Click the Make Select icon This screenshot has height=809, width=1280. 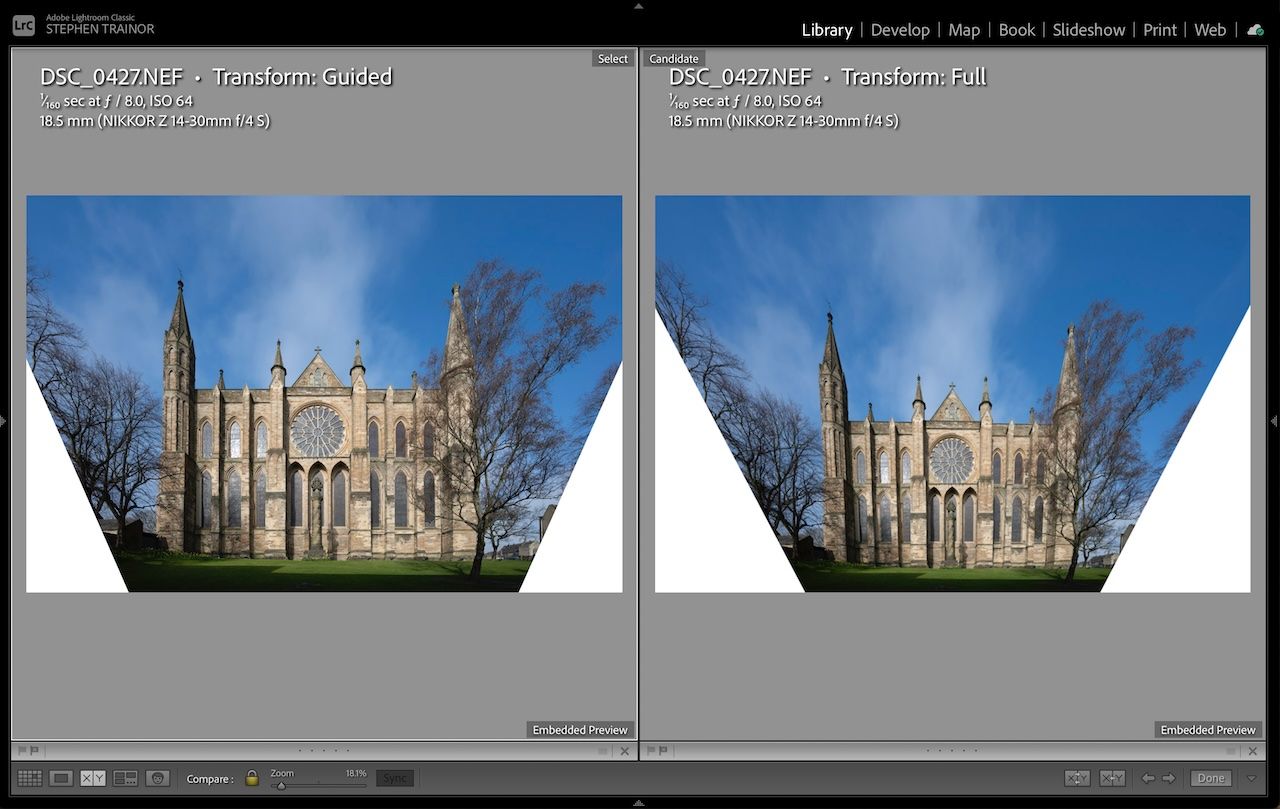tap(1110, 777)
